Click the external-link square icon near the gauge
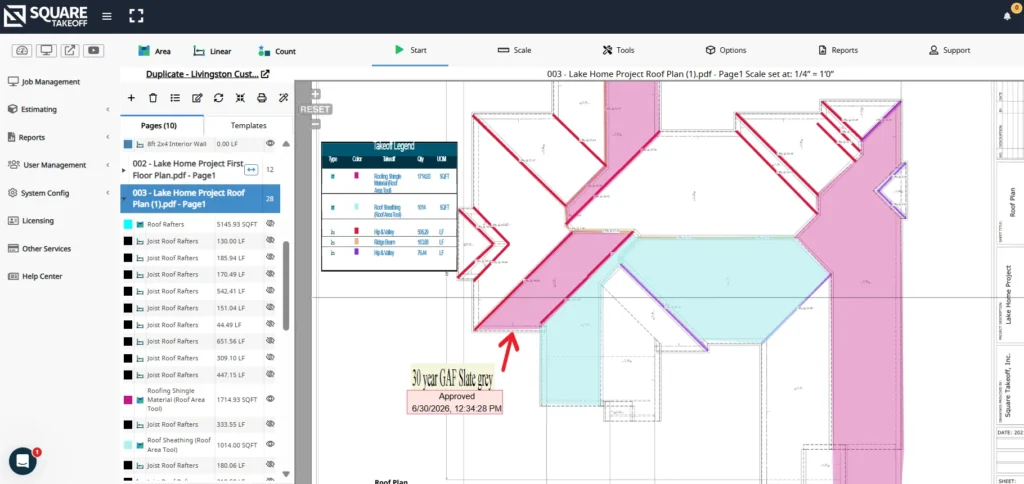This screenshot has height=484, width=1024. click(71, 50)
